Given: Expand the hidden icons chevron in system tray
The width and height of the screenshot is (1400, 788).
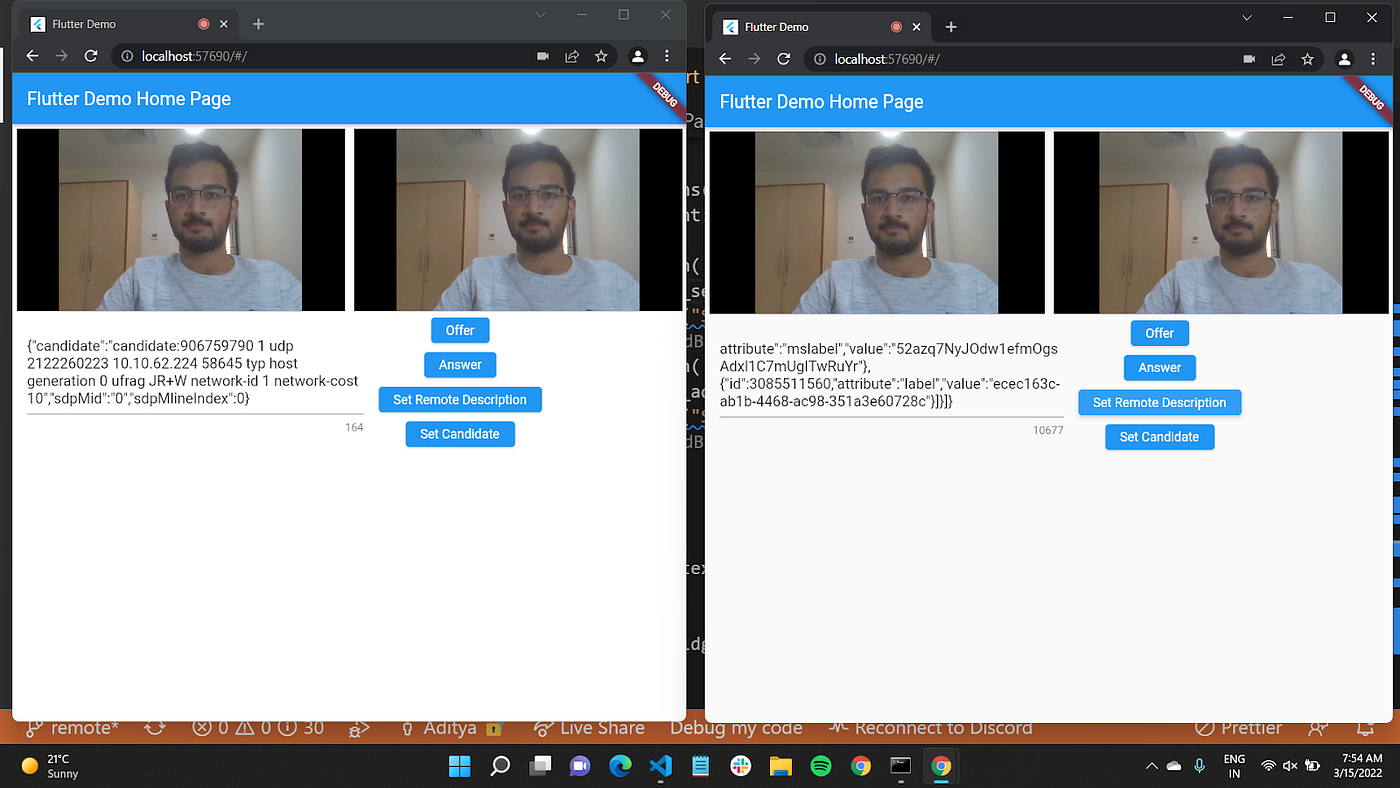Looking at the screenshot, I should tap(1151, 766).
